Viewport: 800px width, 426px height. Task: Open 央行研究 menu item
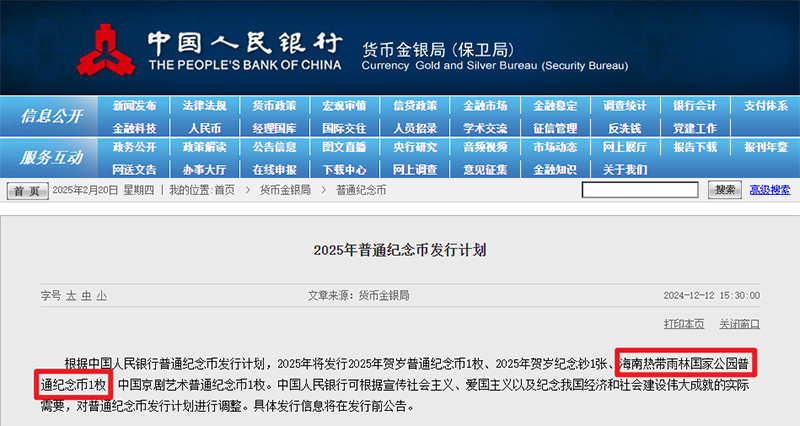tap(415, 147)
